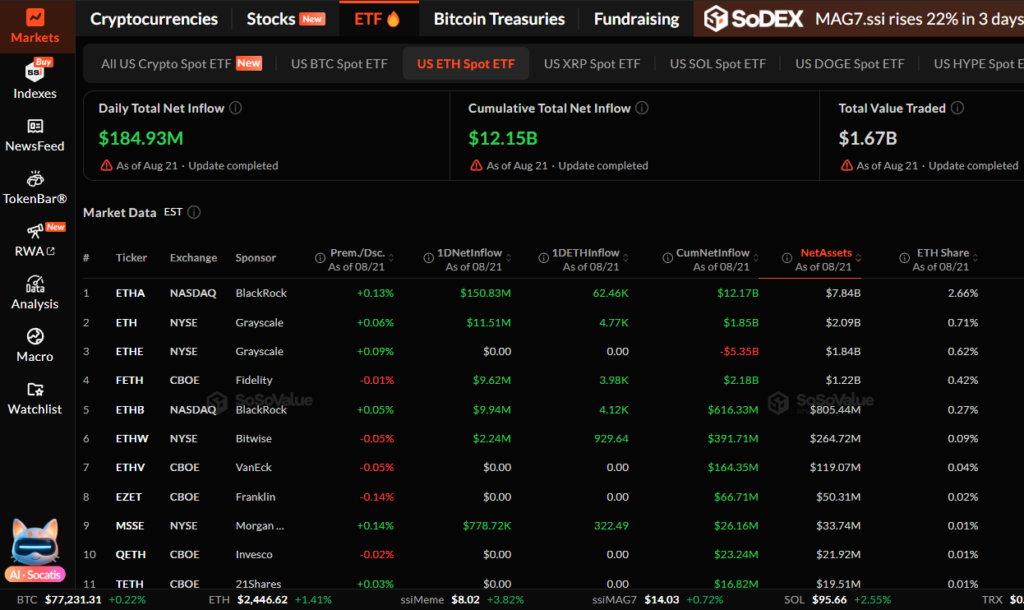Open the Indexes sidebar icon

coord(35,71)
